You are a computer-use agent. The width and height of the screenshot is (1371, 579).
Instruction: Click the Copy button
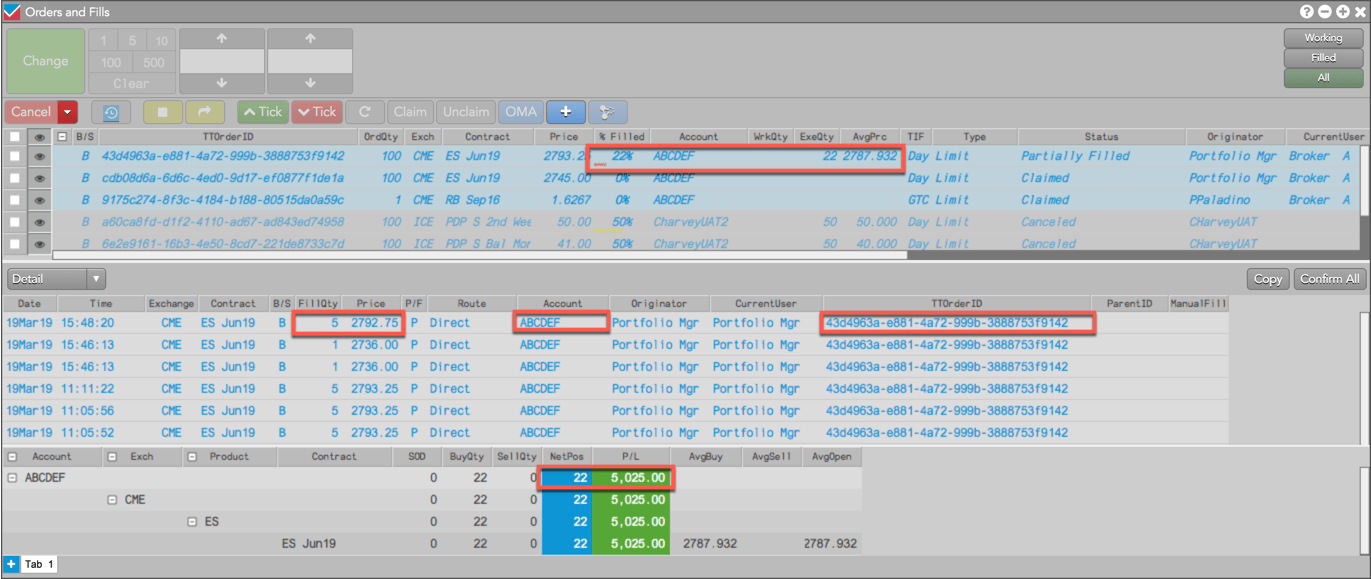[1268, 279]
